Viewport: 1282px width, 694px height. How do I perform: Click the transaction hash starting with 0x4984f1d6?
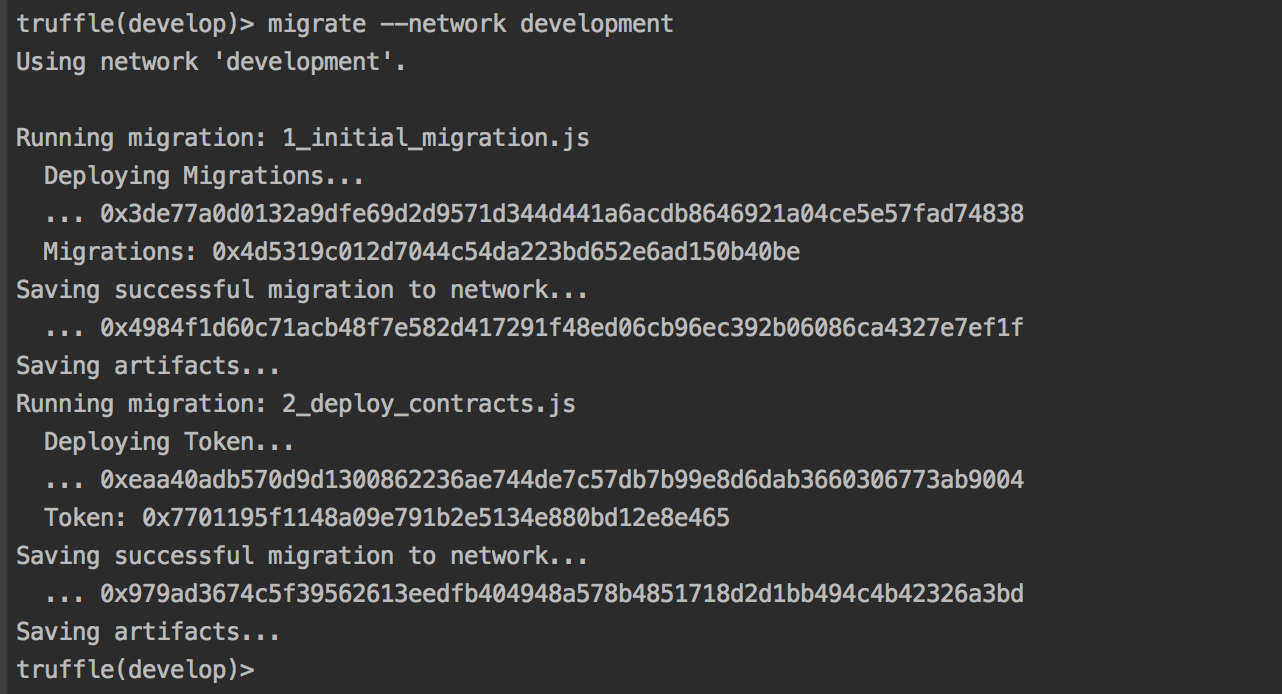click(x=561, y=328)
